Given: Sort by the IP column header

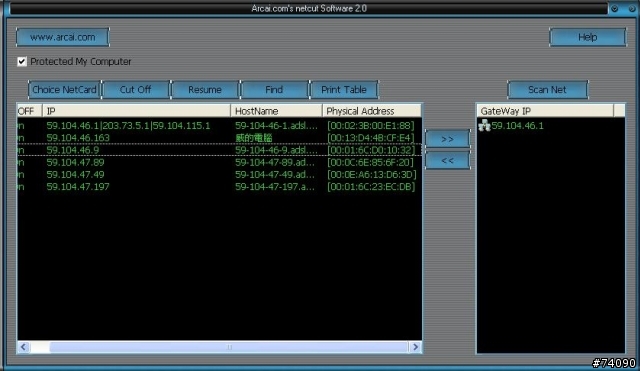Looking at the screenshot, I should (136, 111).
